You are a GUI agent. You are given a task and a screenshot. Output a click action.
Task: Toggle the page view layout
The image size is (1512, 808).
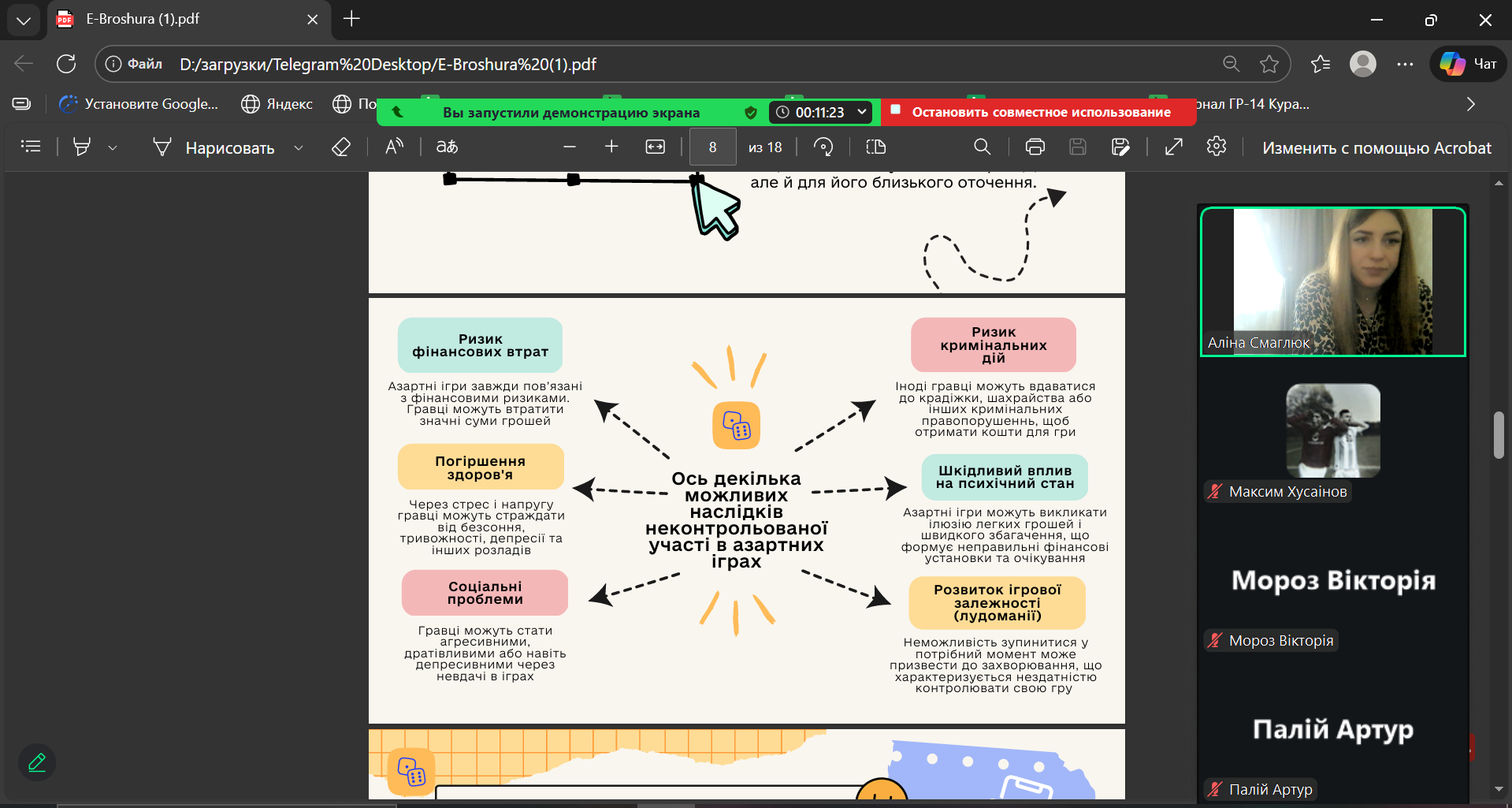(x=875, y=147)
